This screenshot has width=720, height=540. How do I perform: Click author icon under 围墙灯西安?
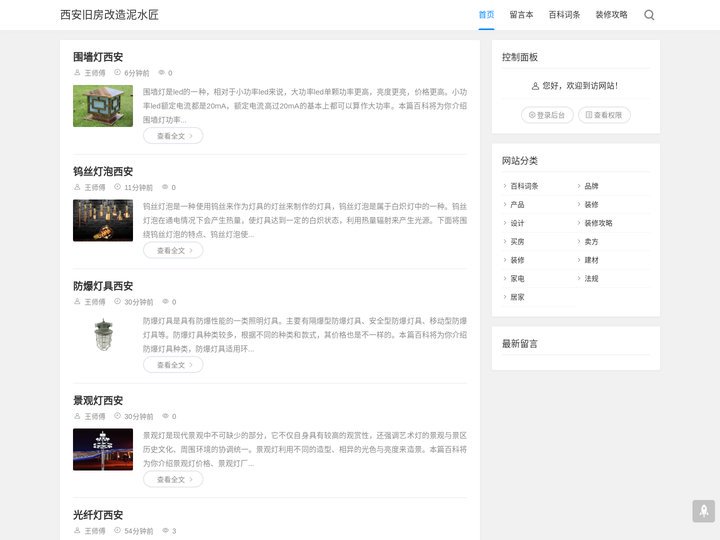point(77,73)
